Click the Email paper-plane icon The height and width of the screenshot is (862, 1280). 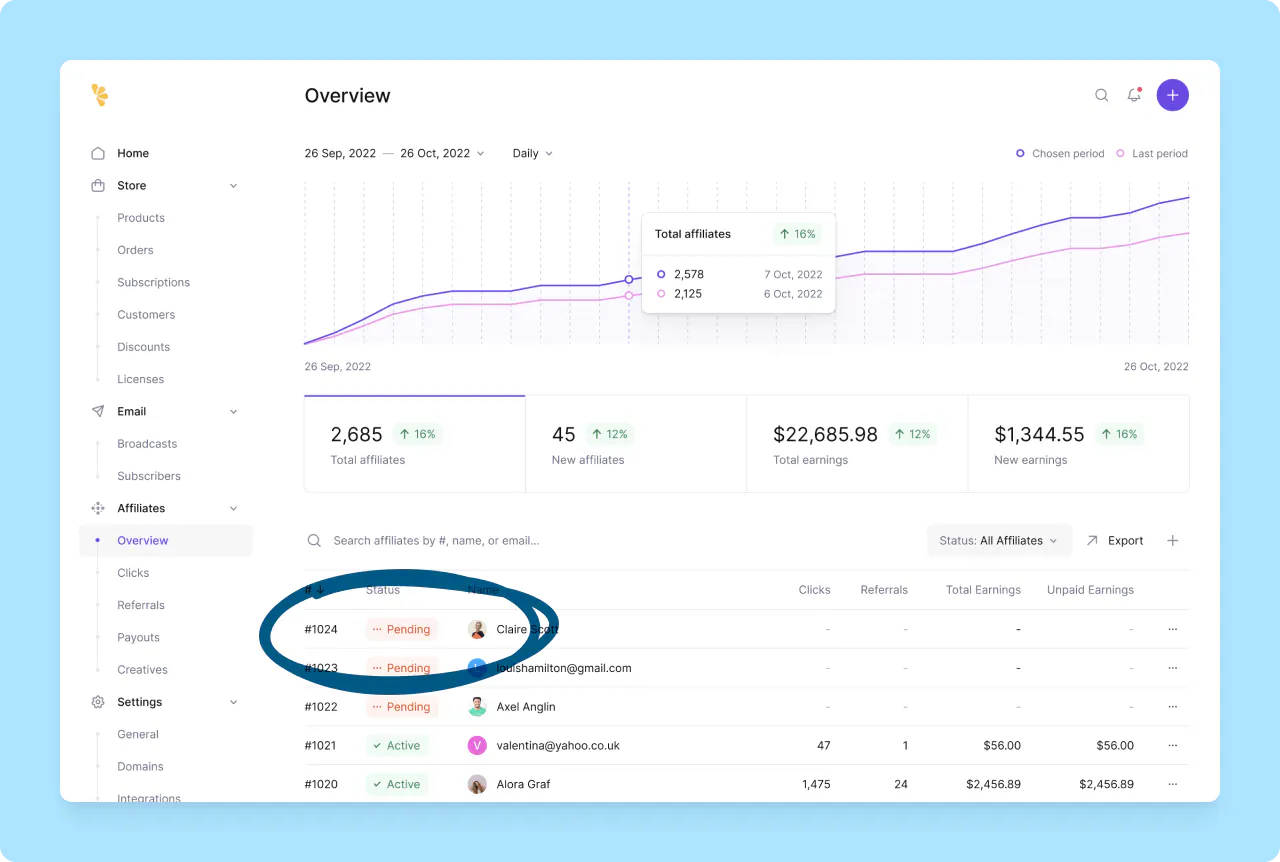98,411
